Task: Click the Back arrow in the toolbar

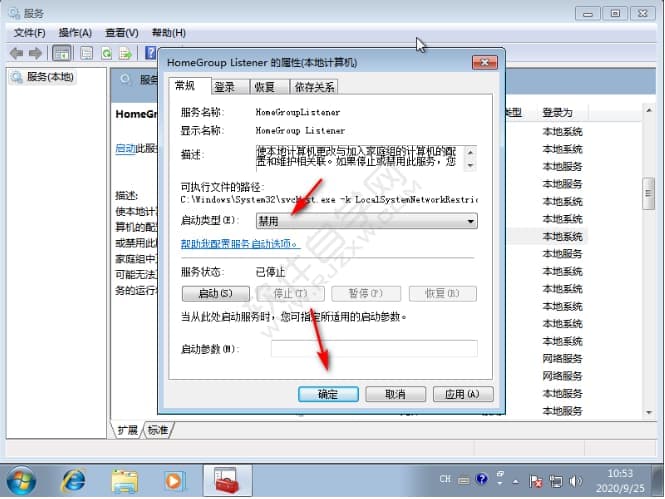Action: pyautogui.click(x=16, y=53)
